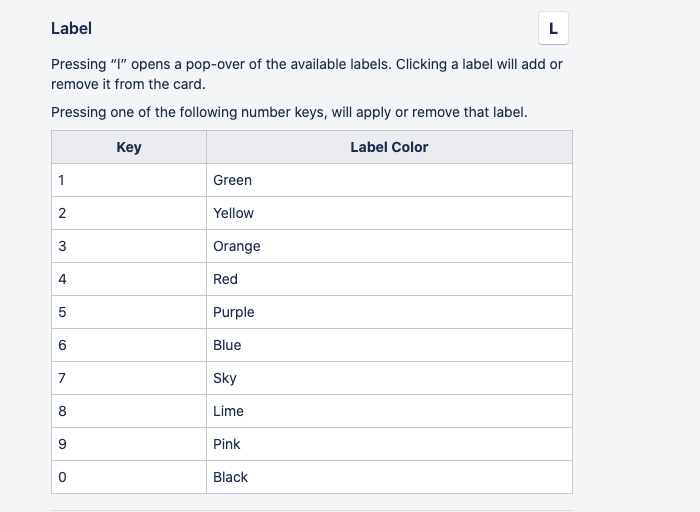Click the Lime label color cell
700x512 pixels.
pyautogui.click(x=228, y=411)
